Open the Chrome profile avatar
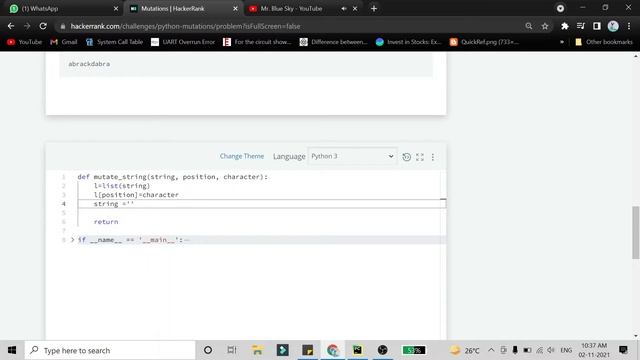The width and height of the screenshot is (640, 360). point(613,26)
